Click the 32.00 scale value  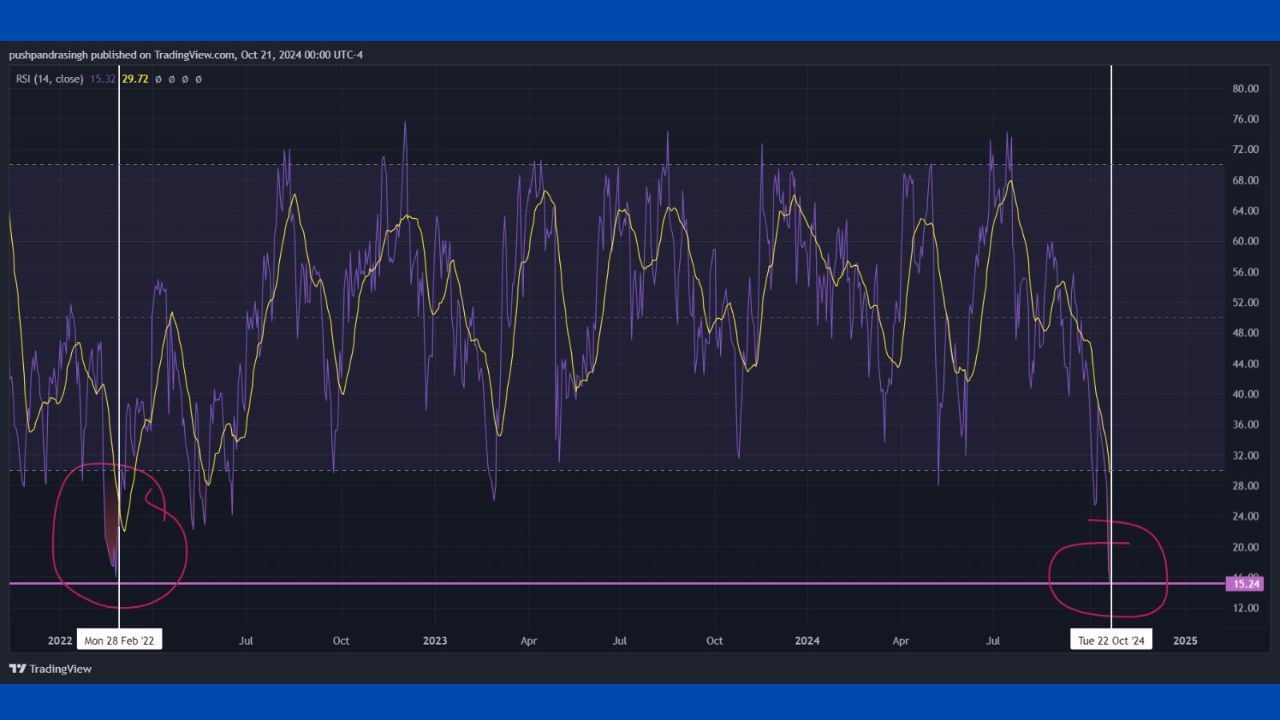[x=1245, y=455]
